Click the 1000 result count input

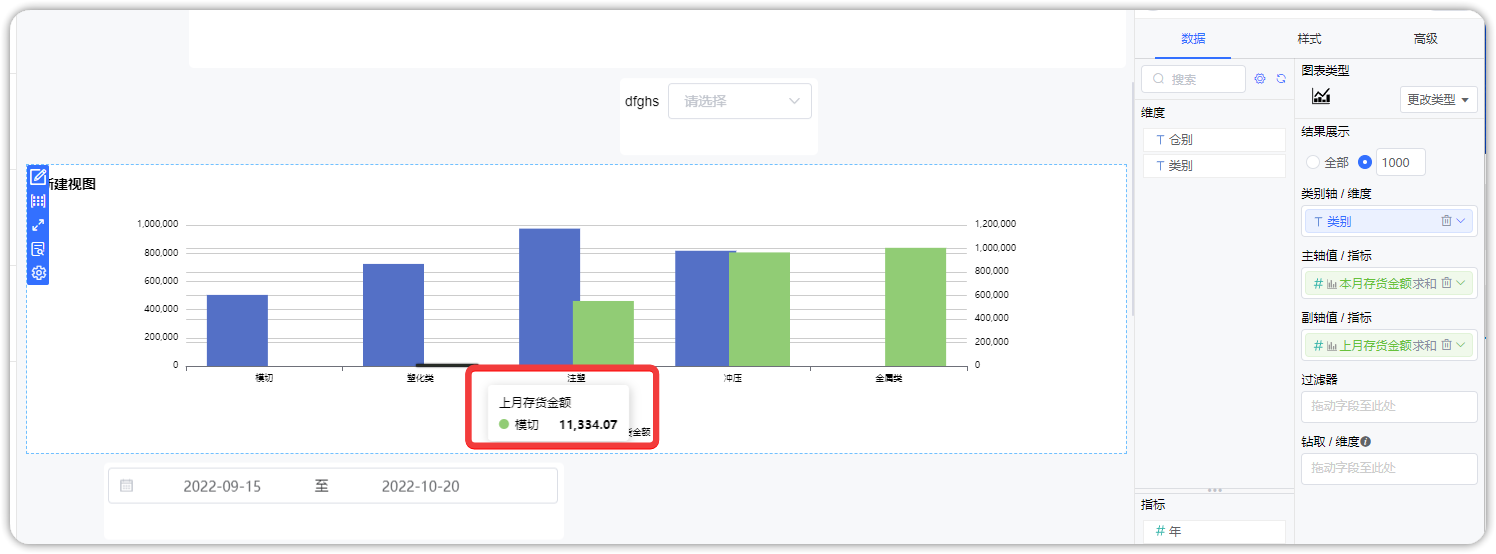[1401, 162]
